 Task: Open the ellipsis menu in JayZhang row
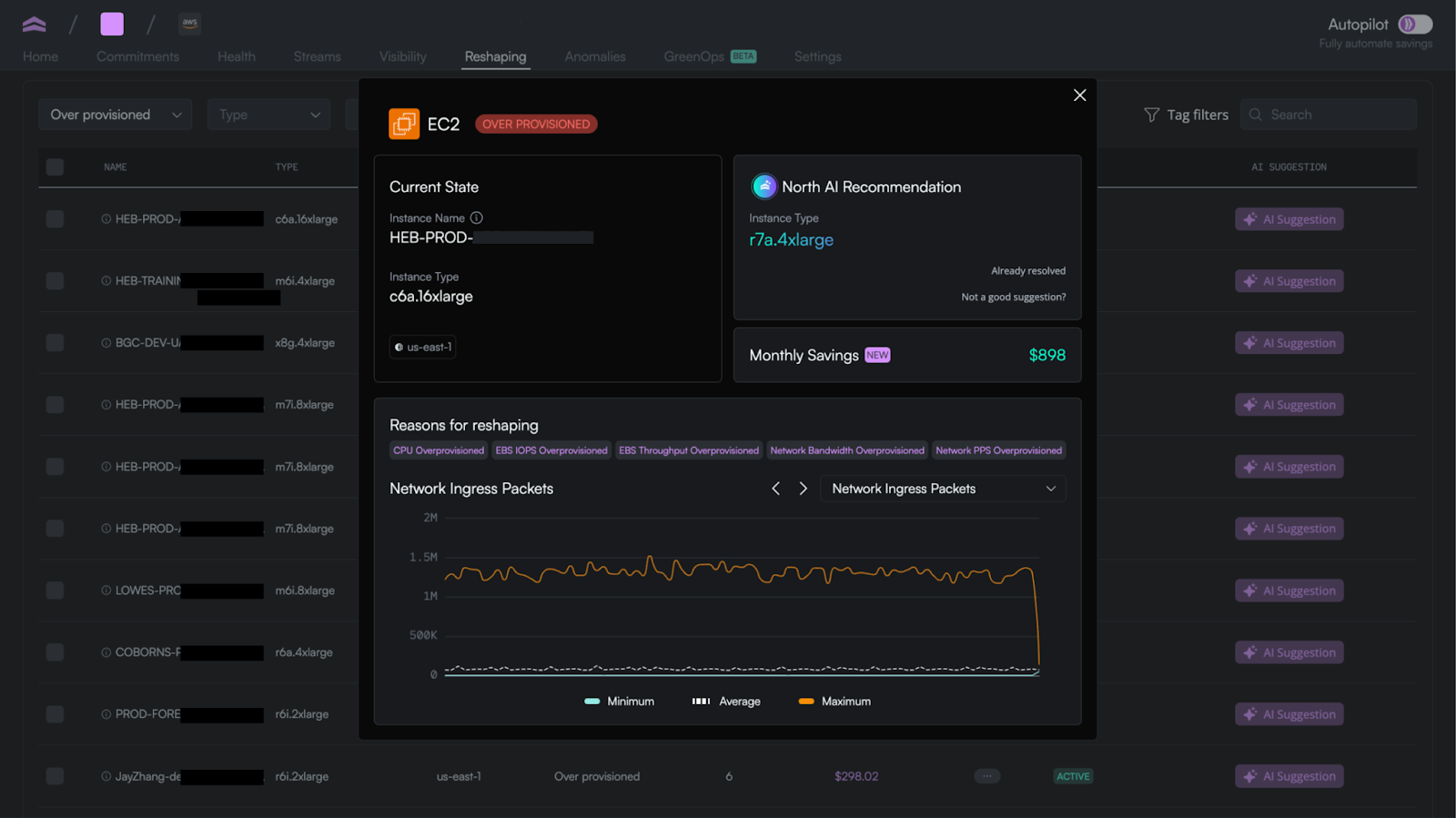click(x=986, y=776)
